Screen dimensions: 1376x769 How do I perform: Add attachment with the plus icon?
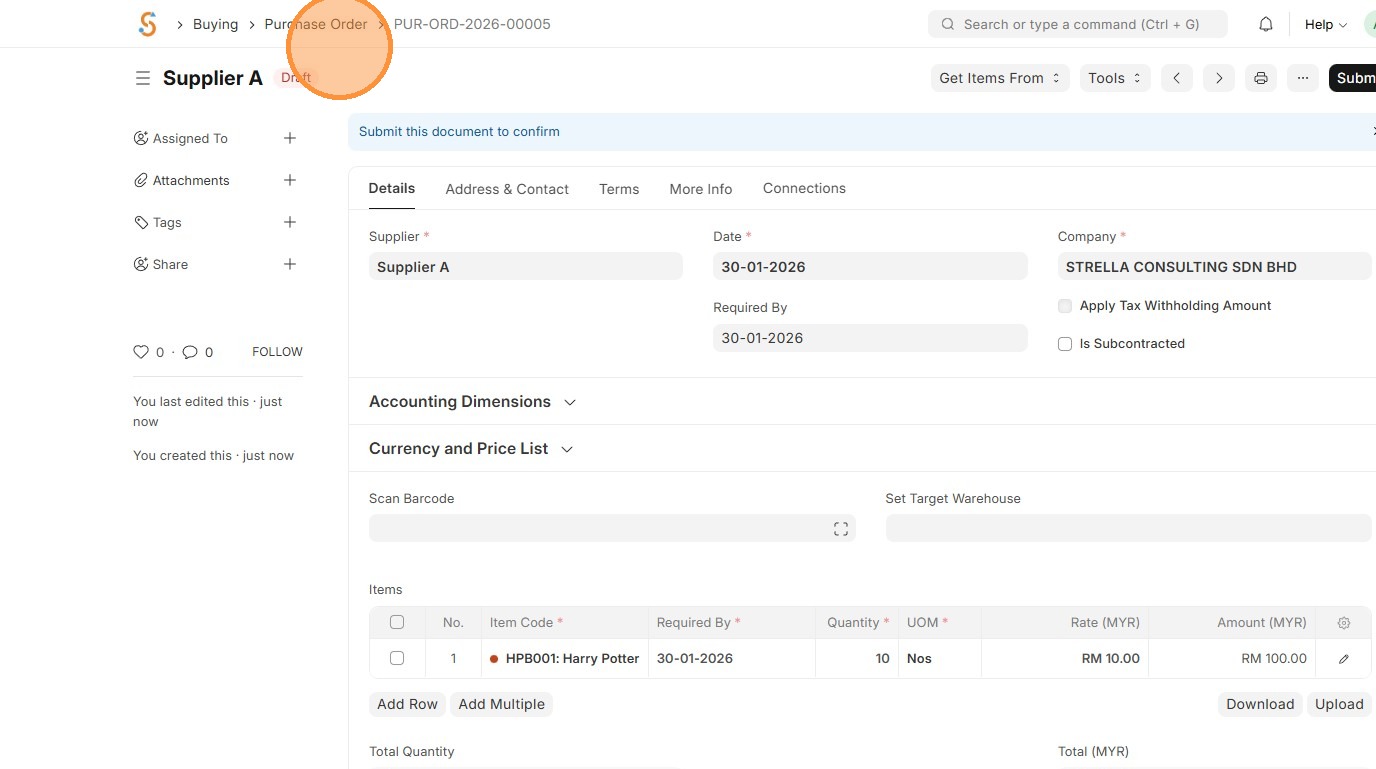290,180
